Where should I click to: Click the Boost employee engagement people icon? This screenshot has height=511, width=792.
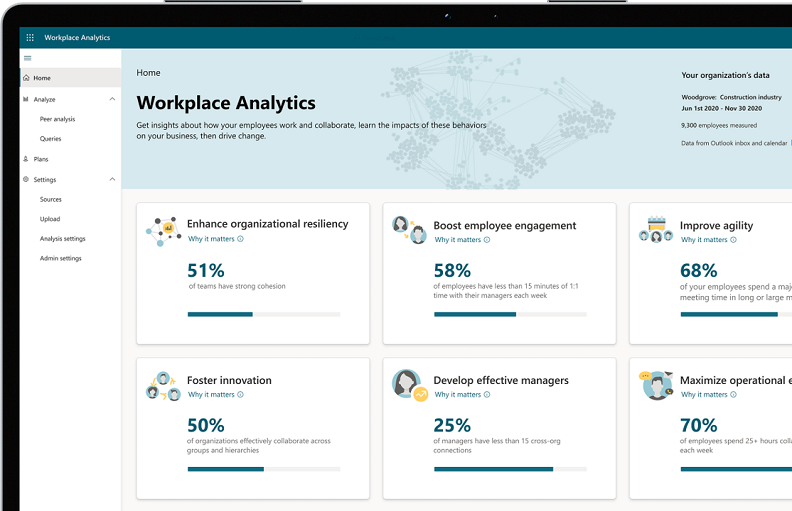(x=410, y=230)
